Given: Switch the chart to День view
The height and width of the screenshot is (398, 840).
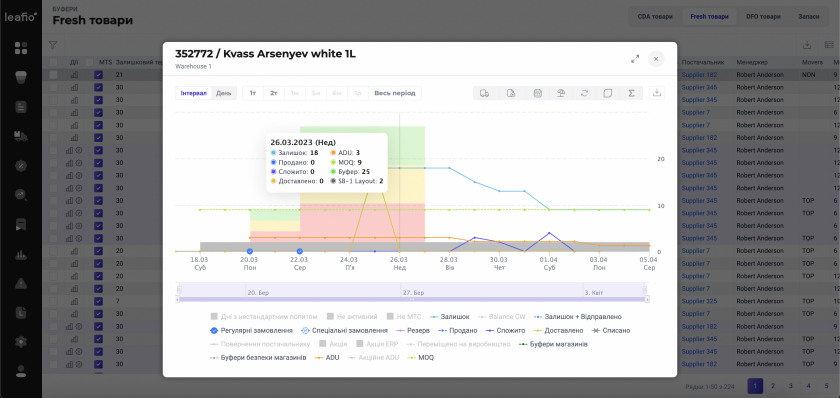Looking at the screenshot, I should tap(224, 93).
